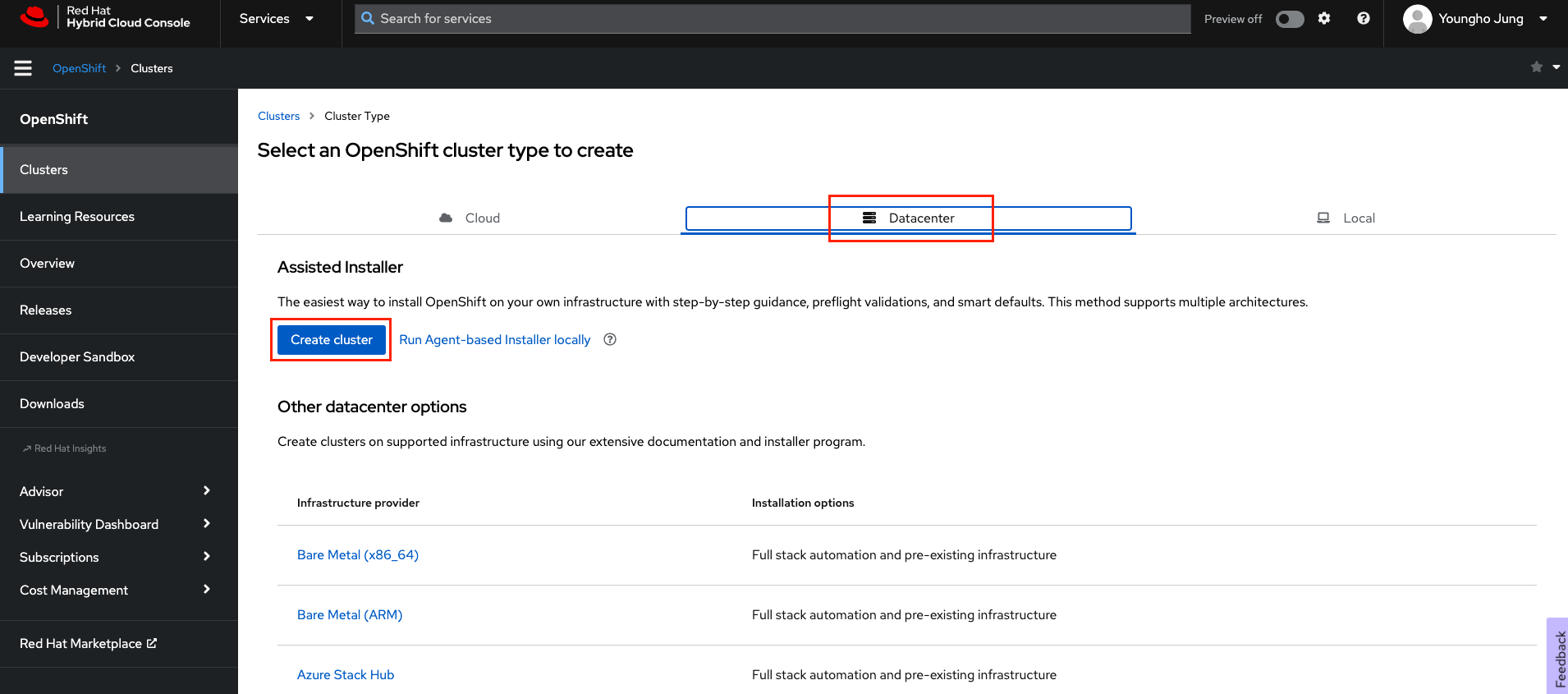Image resolution: width=1568 pixels, height=694 pixels.
Task: Click Run Agent-based Installer locally link
Action: pyautogui.click(x=495, y=339)
